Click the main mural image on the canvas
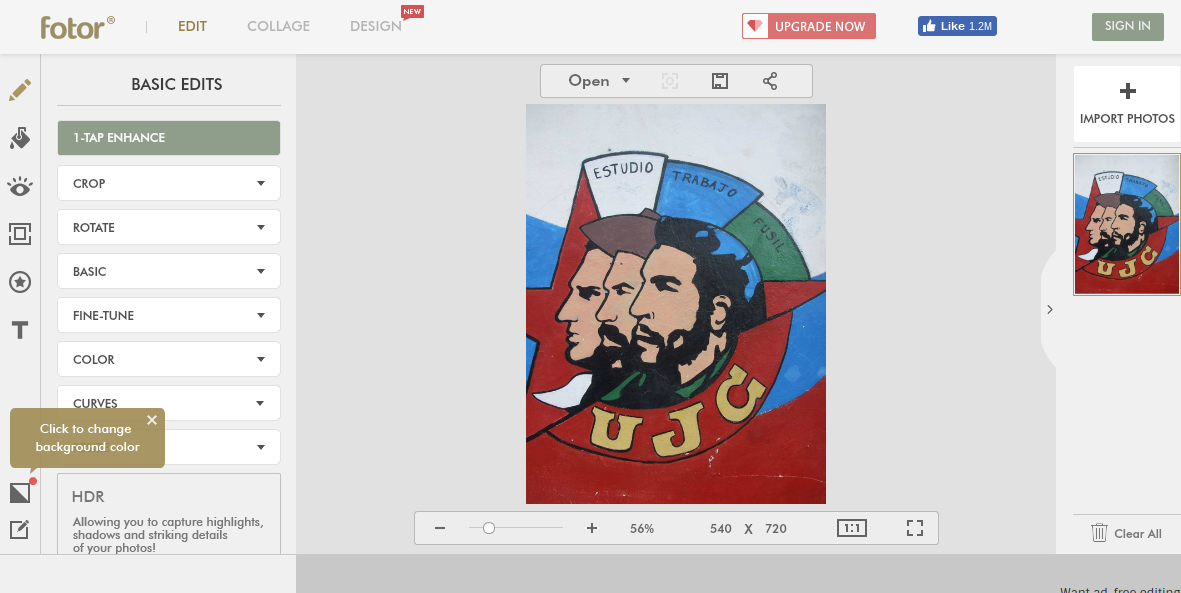Screen dimensions: 1181x593 click(x=676, y=304)
